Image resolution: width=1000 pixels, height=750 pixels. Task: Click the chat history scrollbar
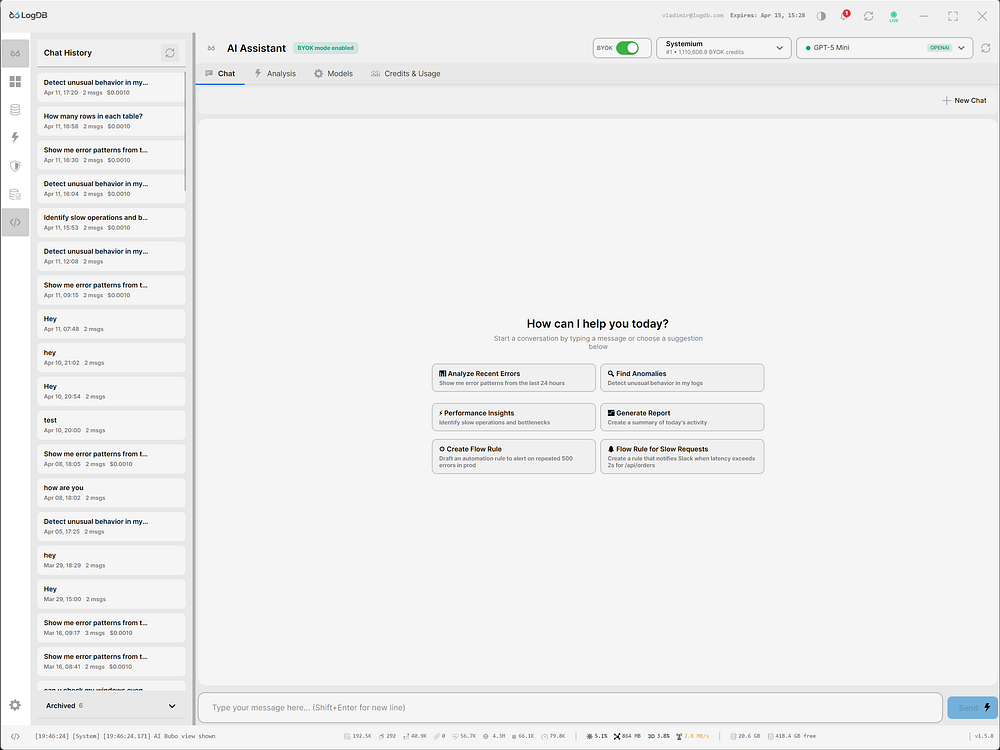click(x=185, y=131)
